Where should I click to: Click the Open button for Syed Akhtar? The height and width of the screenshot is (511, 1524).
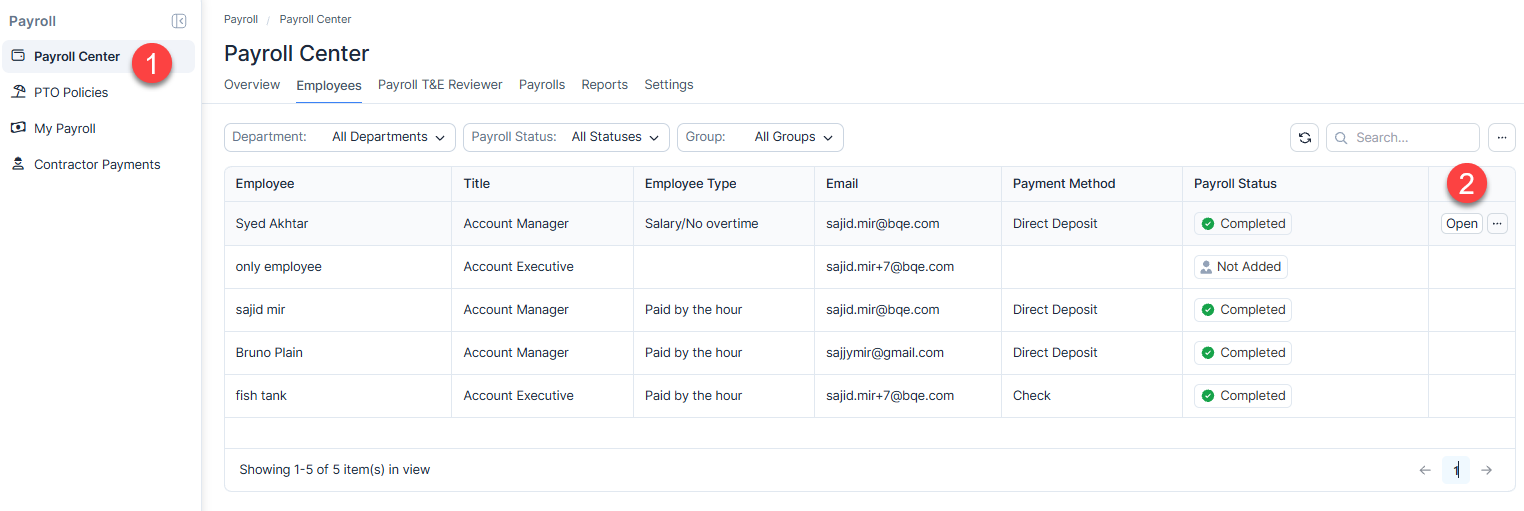point(1461,224)
